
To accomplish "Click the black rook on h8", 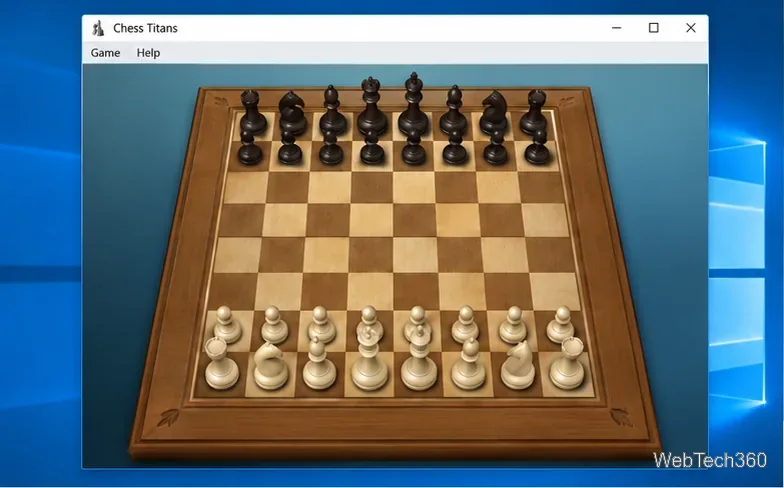I will pyautogui.click(x=534, y=112).
